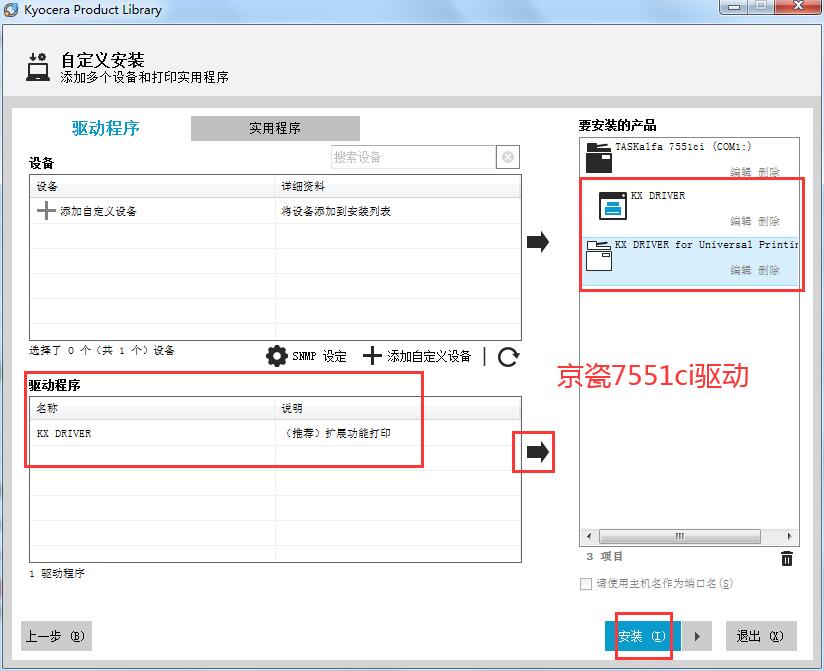Click the horizontal scrollbar in product list

681,537
